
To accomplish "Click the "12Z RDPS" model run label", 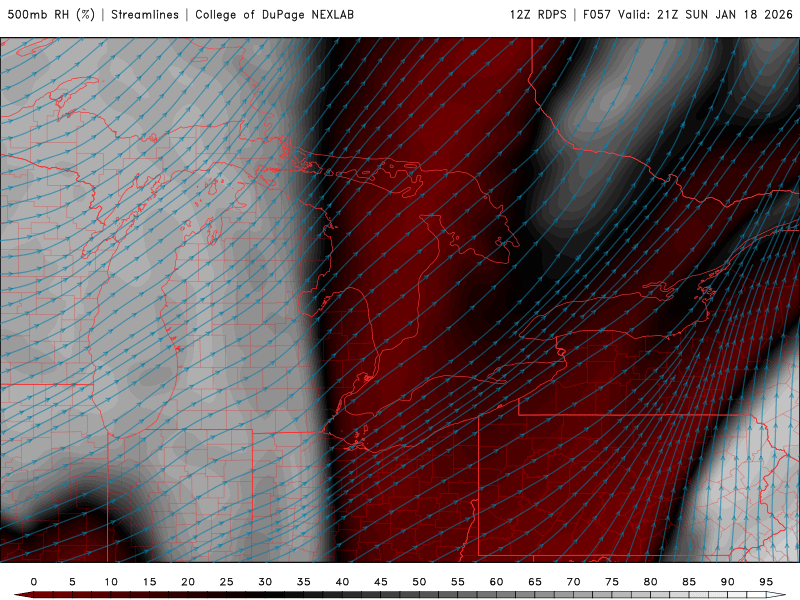I will coord(538,14).
